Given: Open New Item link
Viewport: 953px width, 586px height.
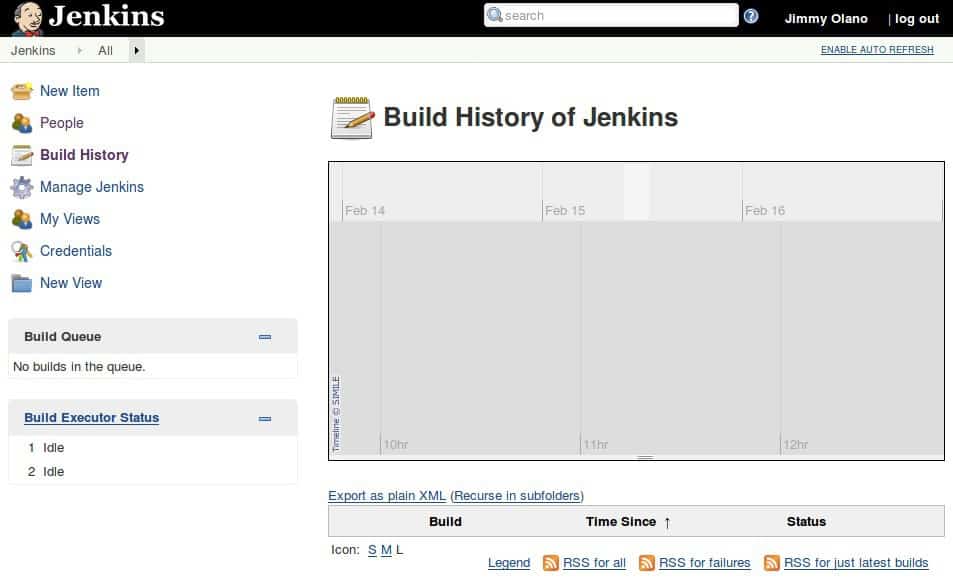Looking at the screenshot, I should [x=70, y=91].
